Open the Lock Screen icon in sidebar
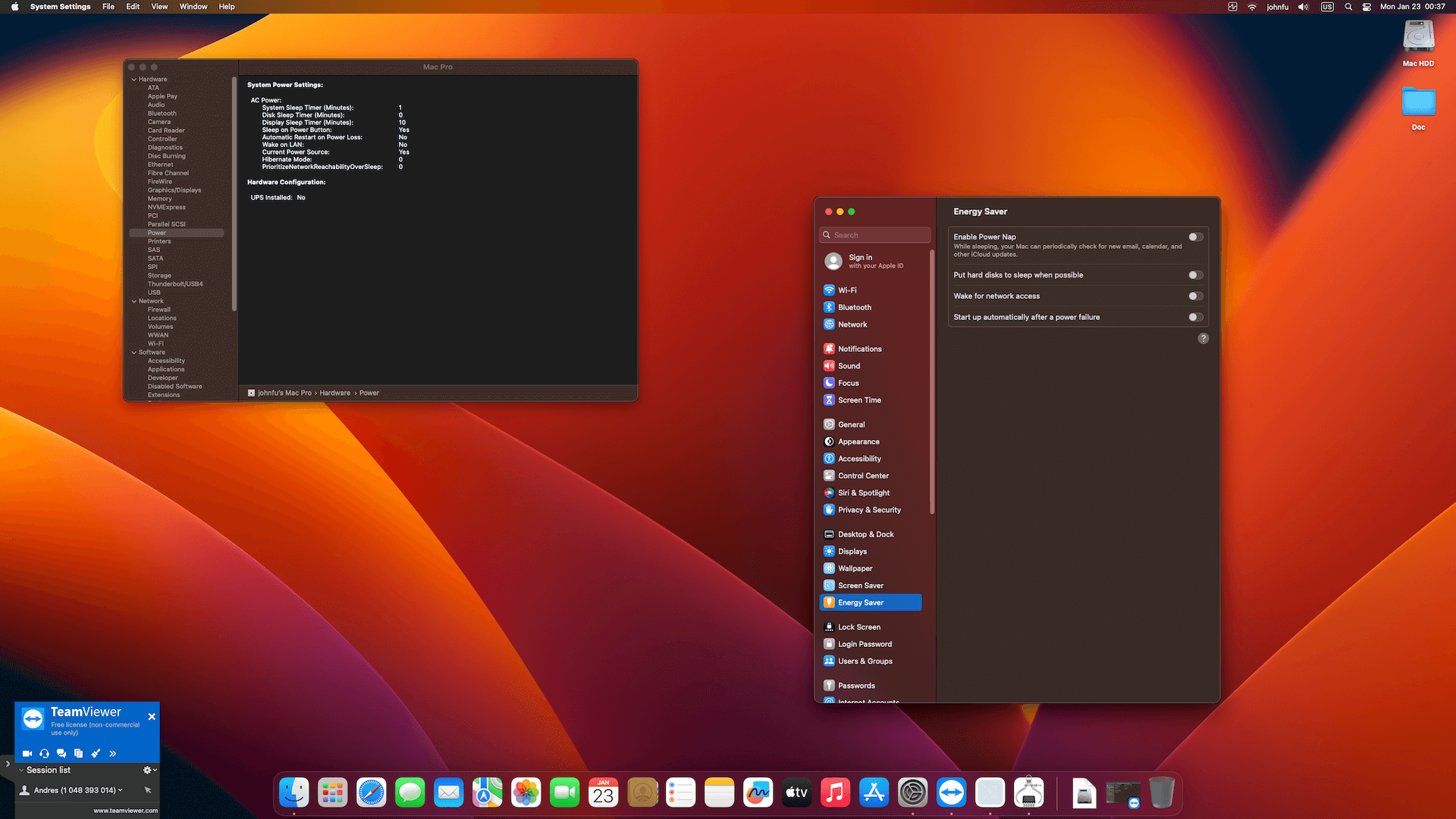 pyautogui.click(x=829, y=627)
